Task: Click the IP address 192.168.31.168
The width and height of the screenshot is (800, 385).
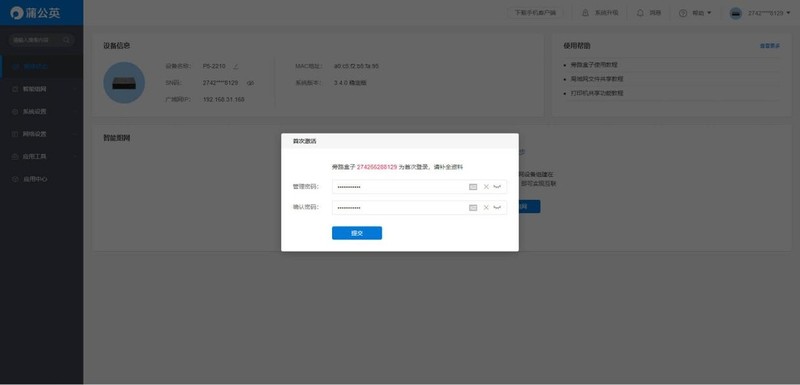Action: 223,99
